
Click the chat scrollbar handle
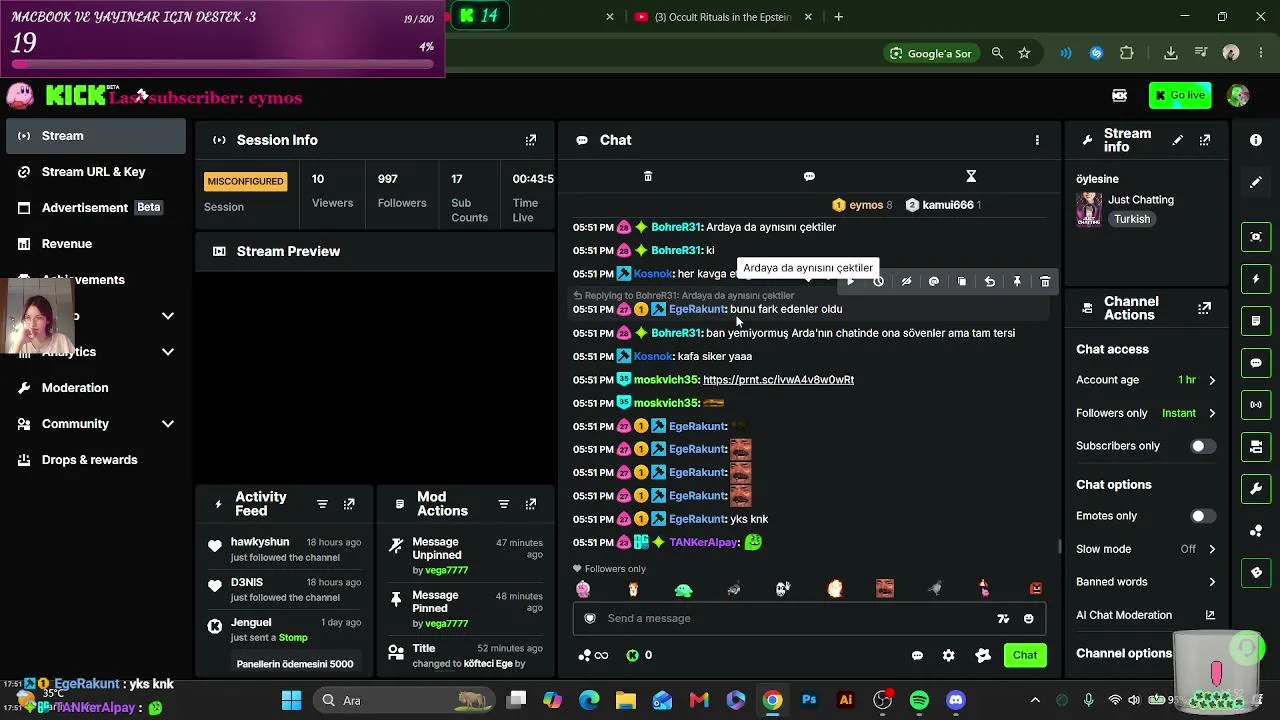tap(1060, 545)
